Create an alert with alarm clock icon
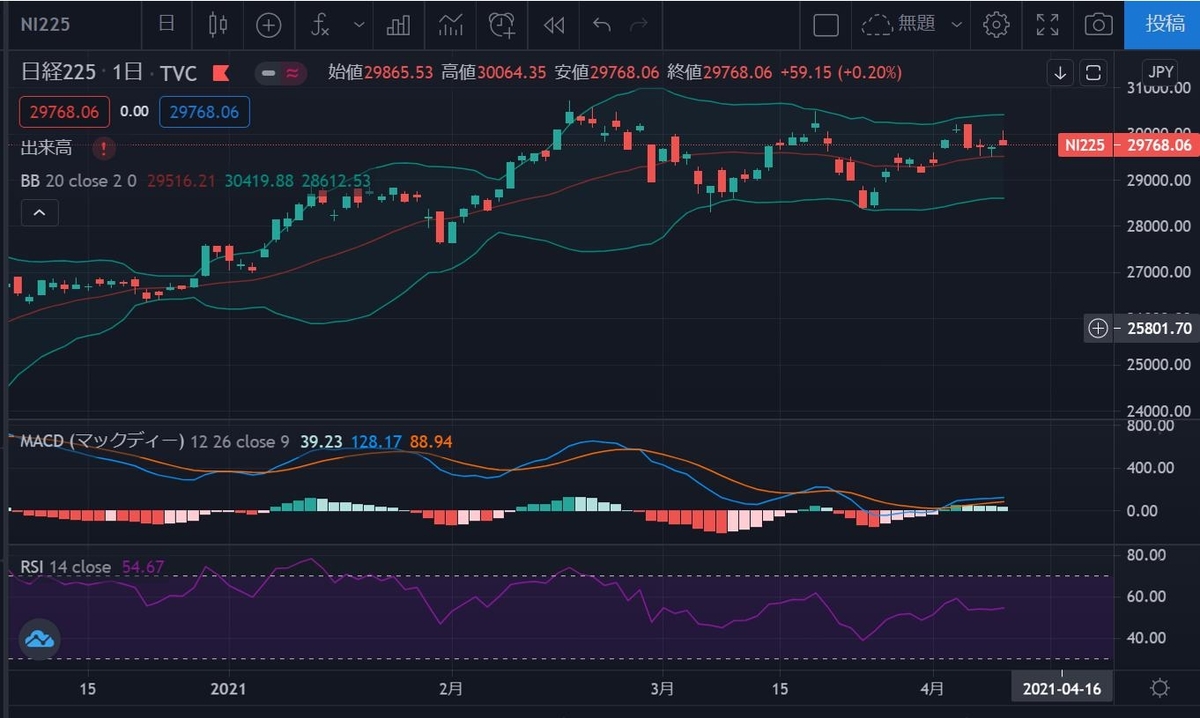Screen dimensions: 1200x718 pos(503,25)
